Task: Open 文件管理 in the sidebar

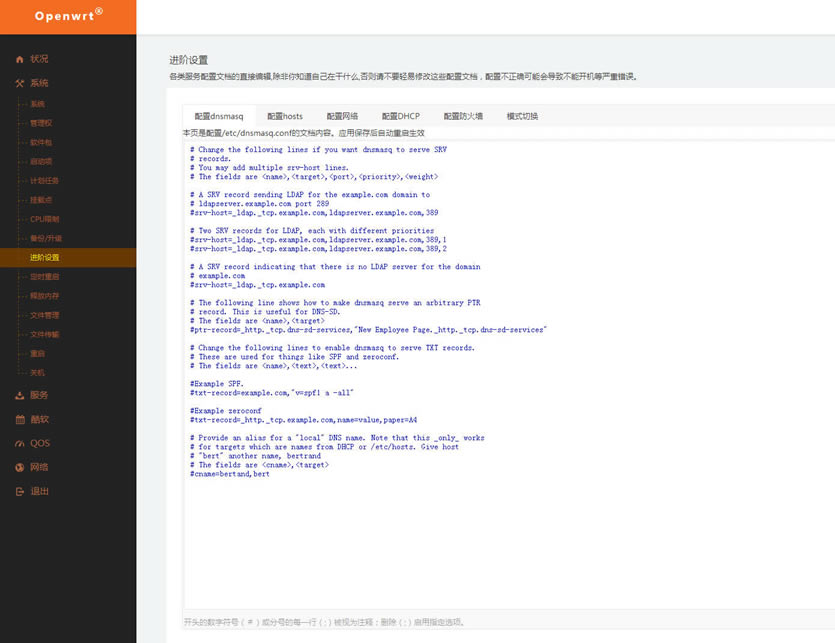Action: pos(44,315)
